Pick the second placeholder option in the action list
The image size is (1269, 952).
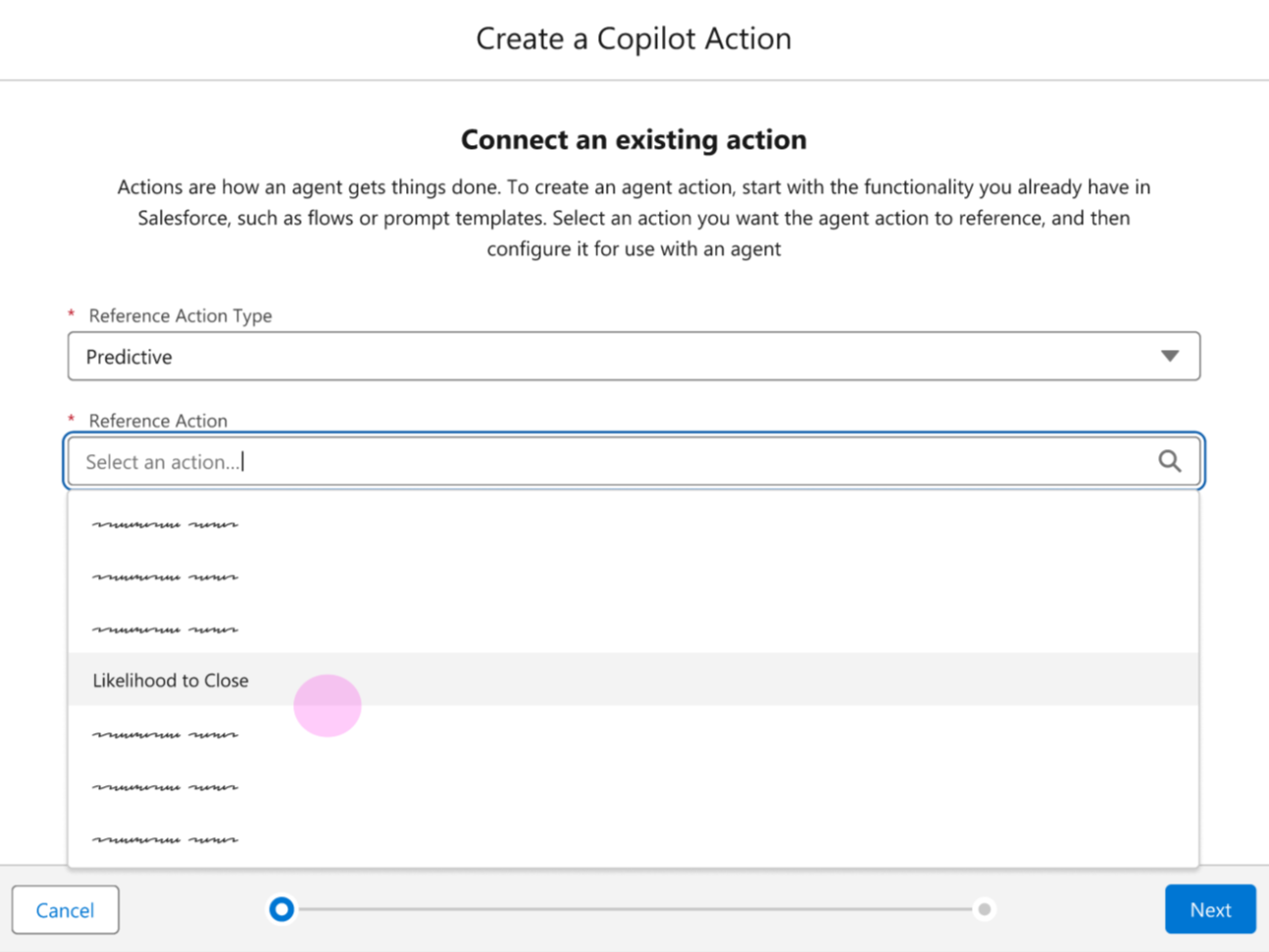point(165,577)
